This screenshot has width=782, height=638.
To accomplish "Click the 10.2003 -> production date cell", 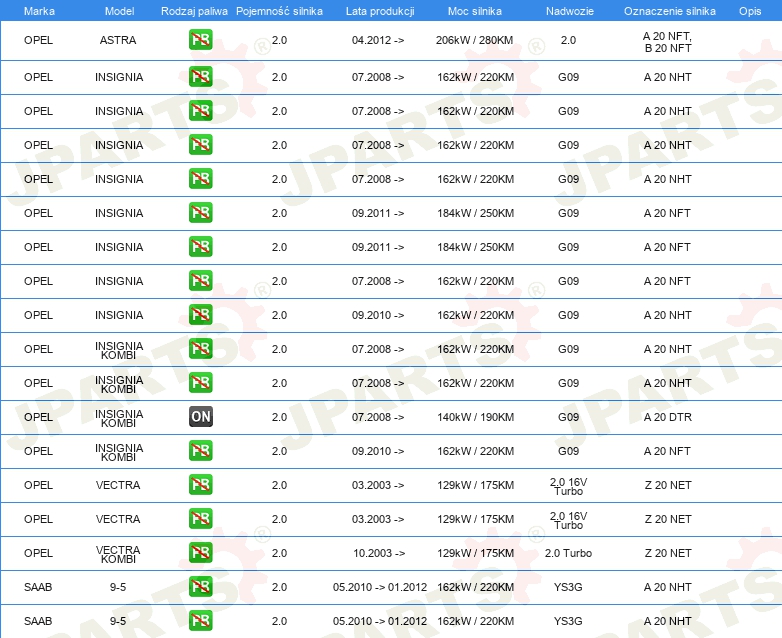I will (x=379, y=553).
